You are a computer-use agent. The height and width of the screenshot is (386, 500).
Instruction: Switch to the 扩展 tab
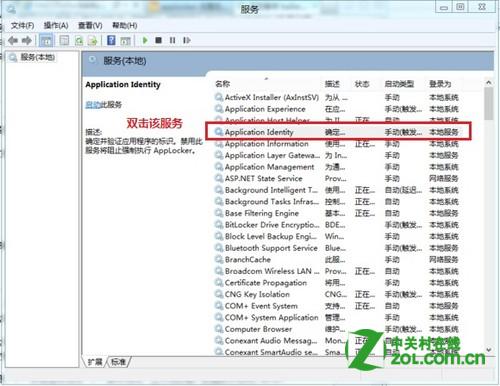(95, 362)
